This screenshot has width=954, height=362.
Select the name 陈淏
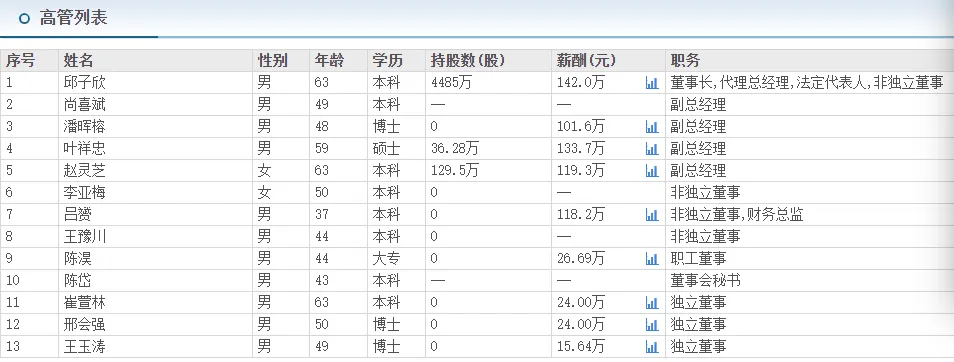point(78,259)
